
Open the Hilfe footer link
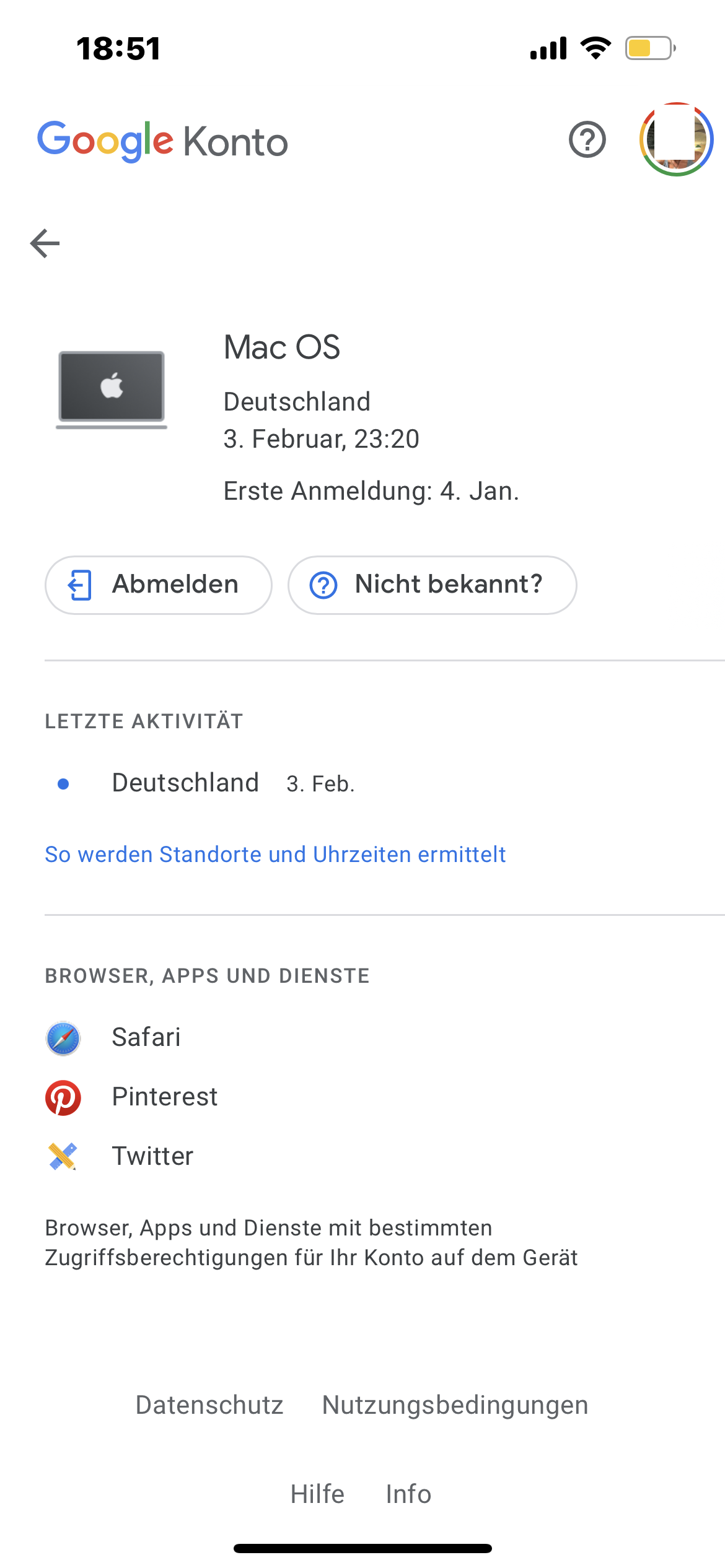(317, 1494)
